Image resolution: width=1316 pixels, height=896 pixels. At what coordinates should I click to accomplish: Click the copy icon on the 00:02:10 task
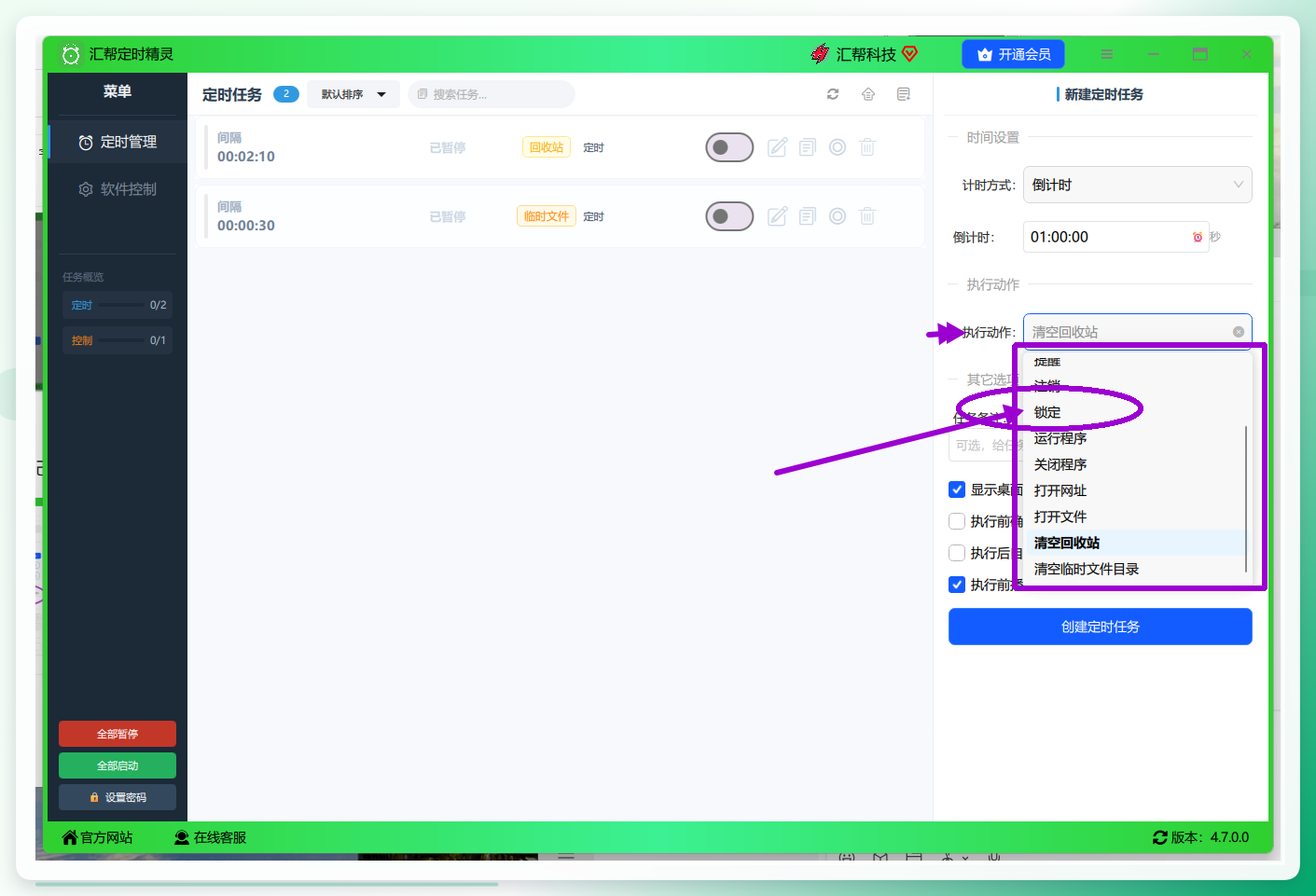[x=808, y=147]
